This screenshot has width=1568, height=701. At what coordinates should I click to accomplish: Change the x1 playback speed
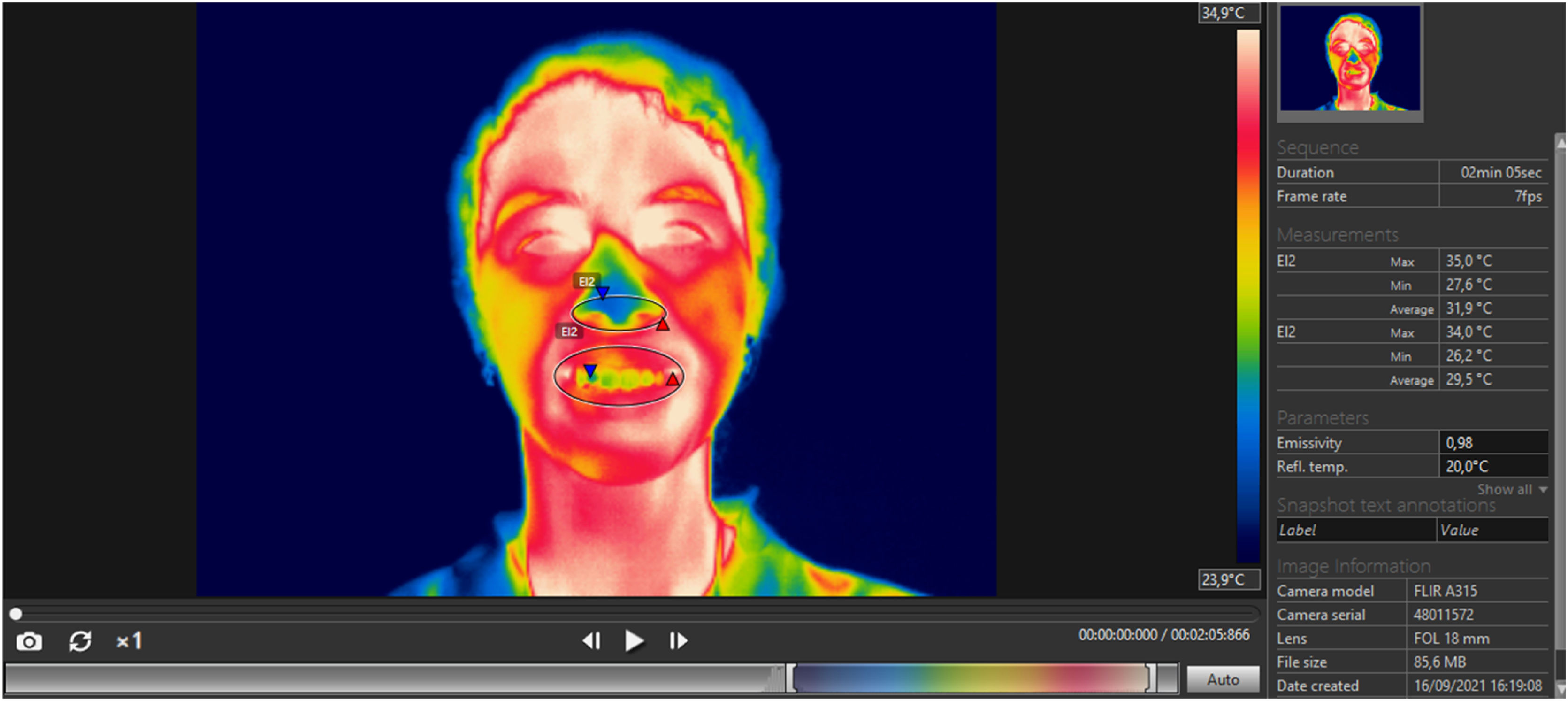tap(130, 641)
